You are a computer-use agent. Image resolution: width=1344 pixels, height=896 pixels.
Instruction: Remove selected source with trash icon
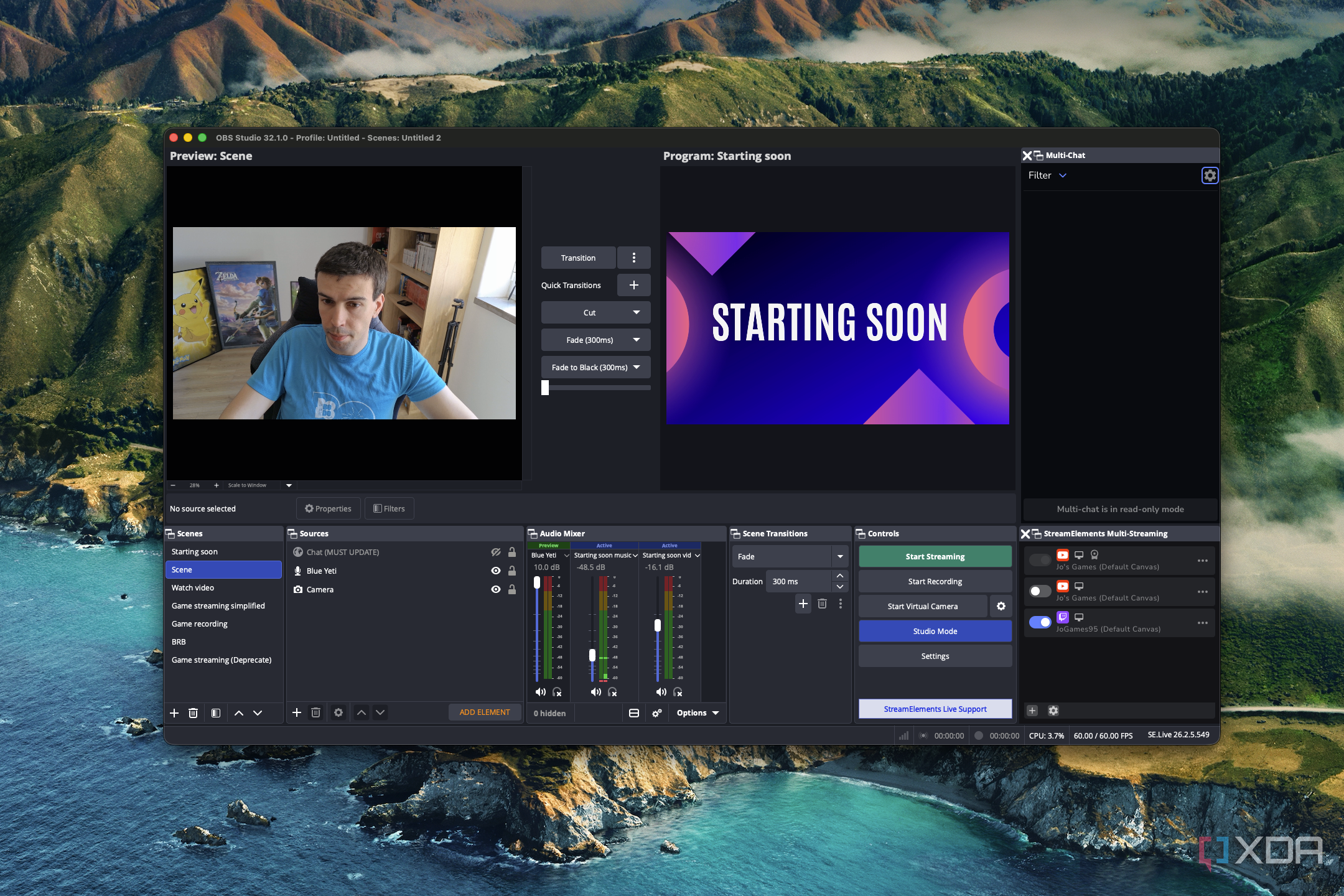click(x=315, y=712)
